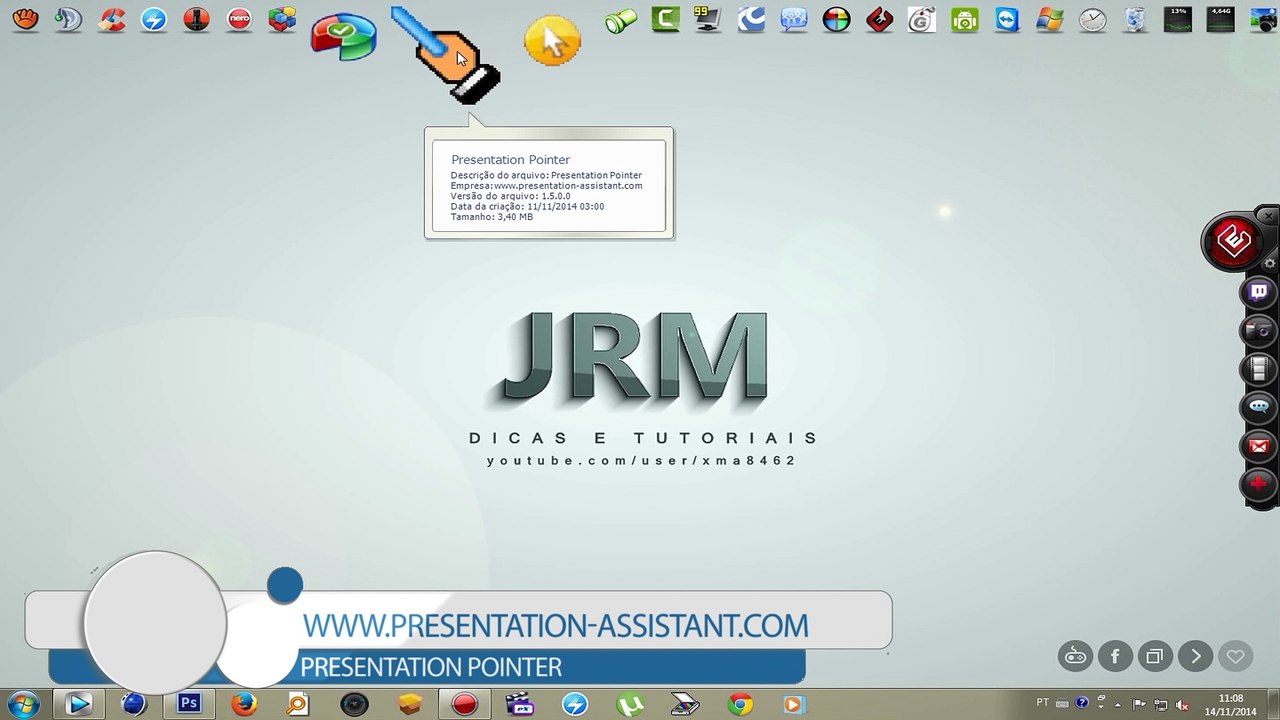
Task: Open the purple clapperboard taskbar icon
Action: [x=520, y=704]
